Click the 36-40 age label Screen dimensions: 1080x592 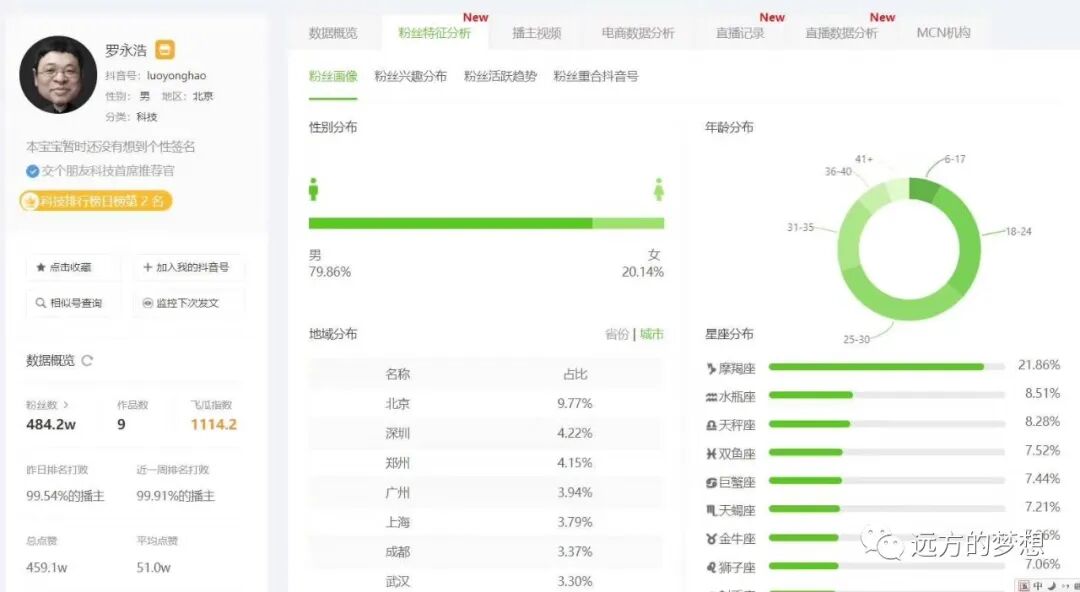tap(838, 171)
